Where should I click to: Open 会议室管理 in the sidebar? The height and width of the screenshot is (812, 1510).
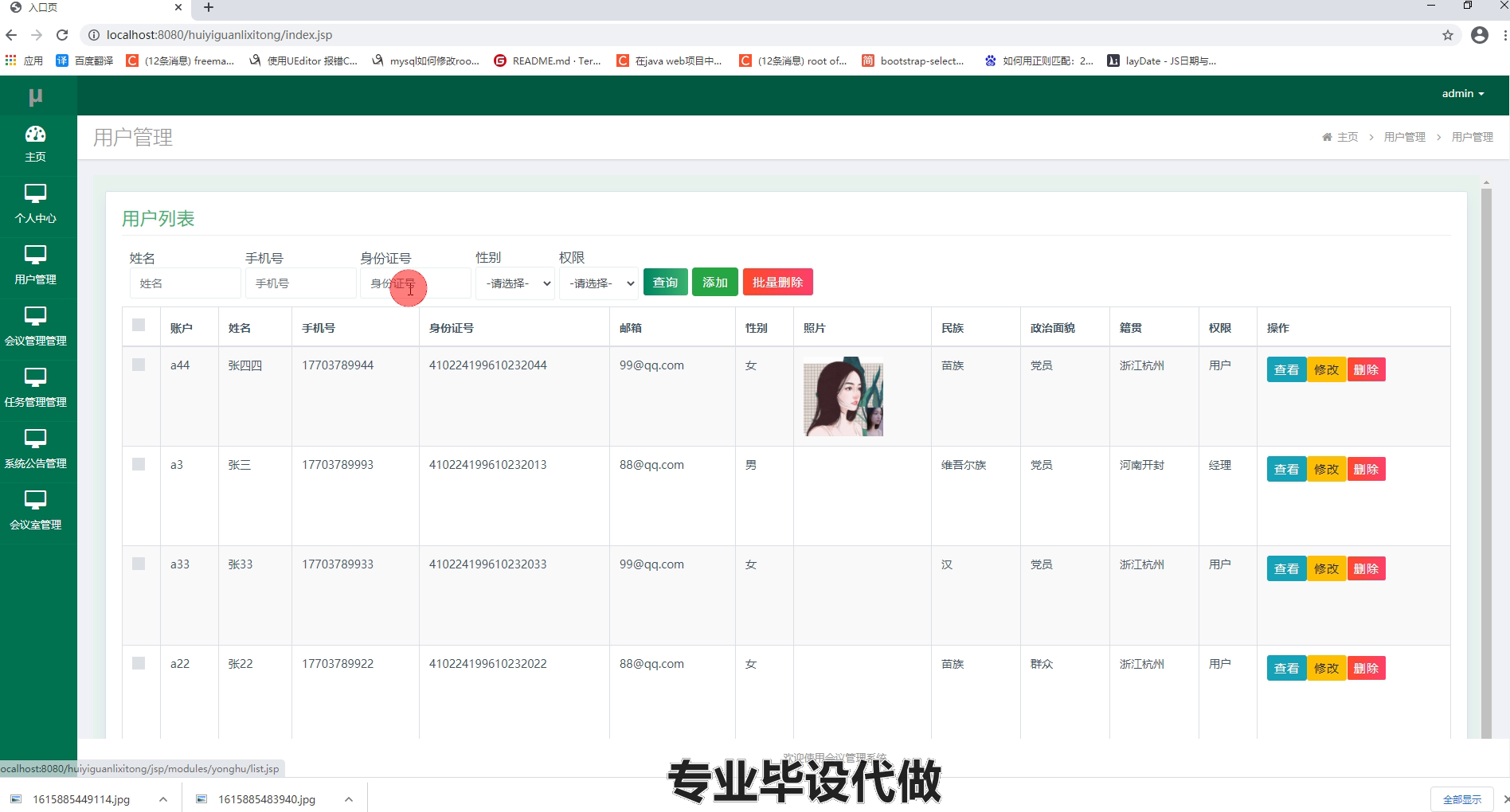click(x=36, y=511)
